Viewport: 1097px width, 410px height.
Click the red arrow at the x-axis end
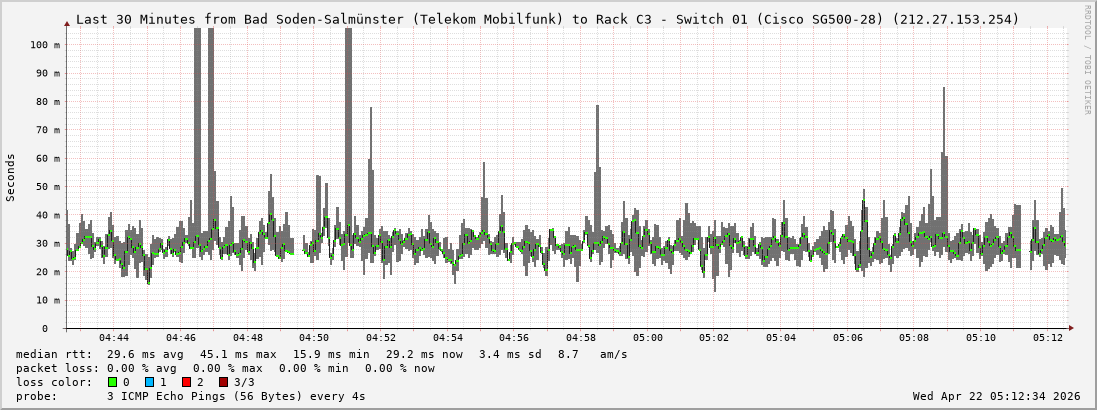(x=1071, y=328)
